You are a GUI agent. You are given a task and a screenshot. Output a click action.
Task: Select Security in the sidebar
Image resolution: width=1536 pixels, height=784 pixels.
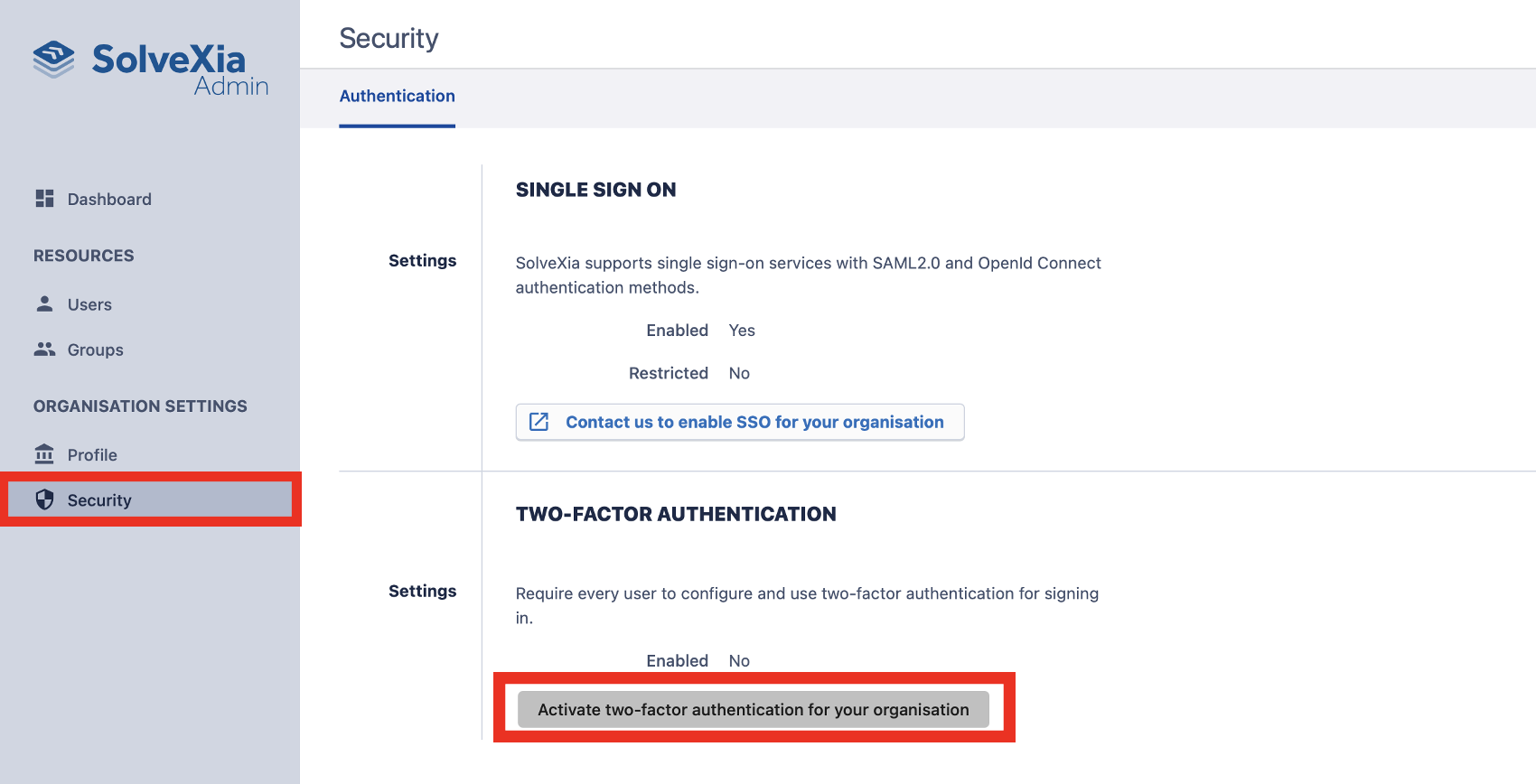point(99,500)
